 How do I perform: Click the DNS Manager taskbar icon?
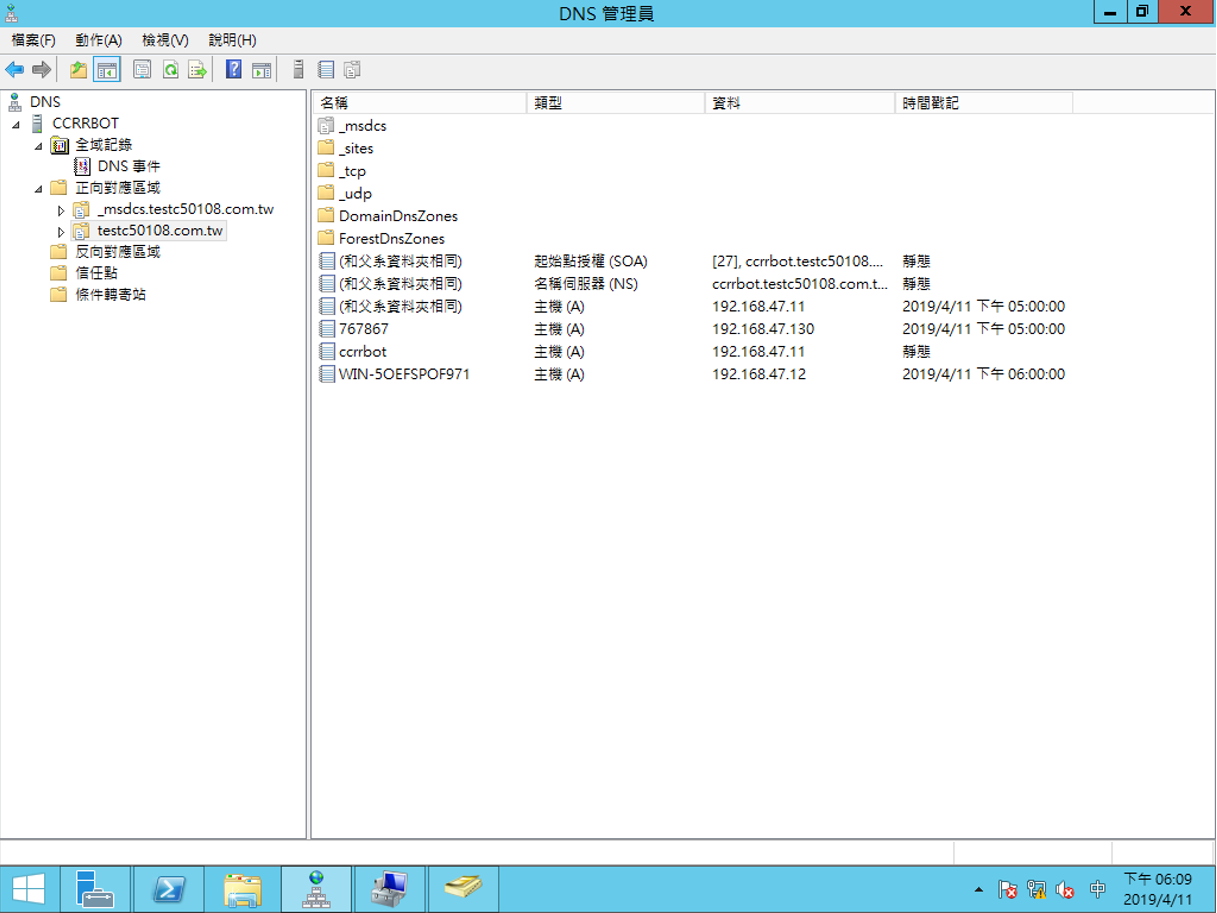(x=316, y=889)
